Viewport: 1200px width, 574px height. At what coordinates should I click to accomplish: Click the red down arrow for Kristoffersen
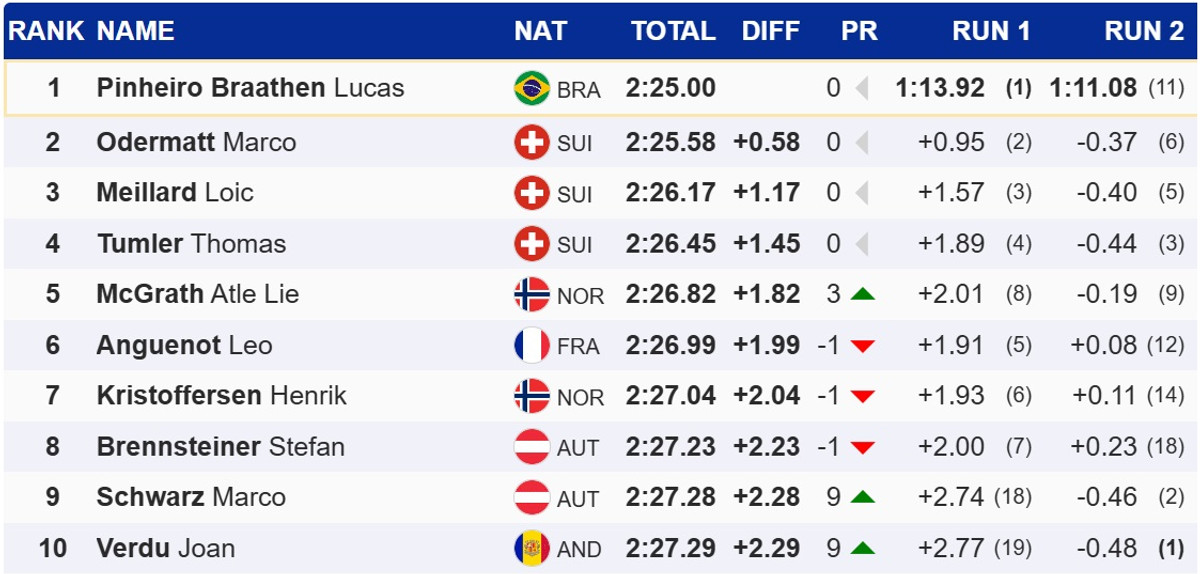click(x=863, y=397)
